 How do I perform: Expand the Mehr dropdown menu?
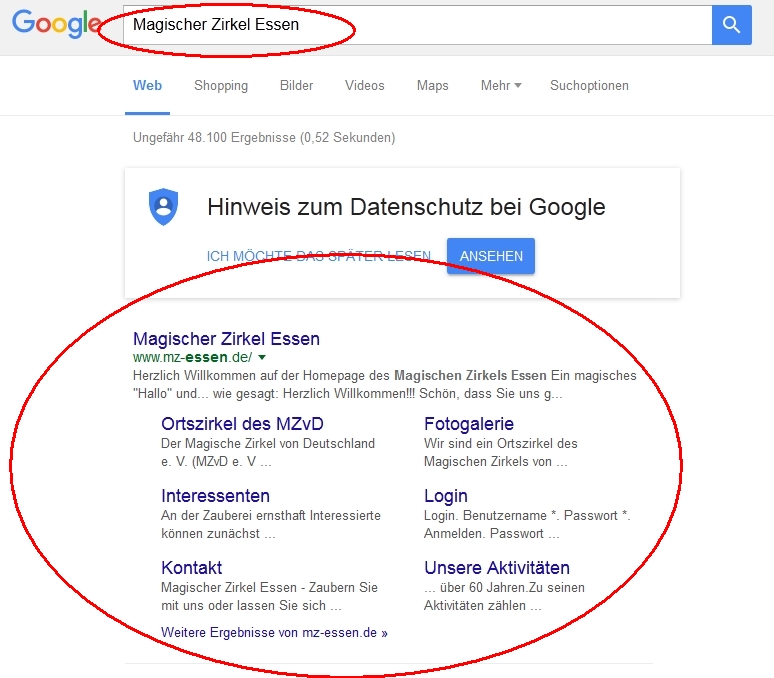(x=501, y=85)
